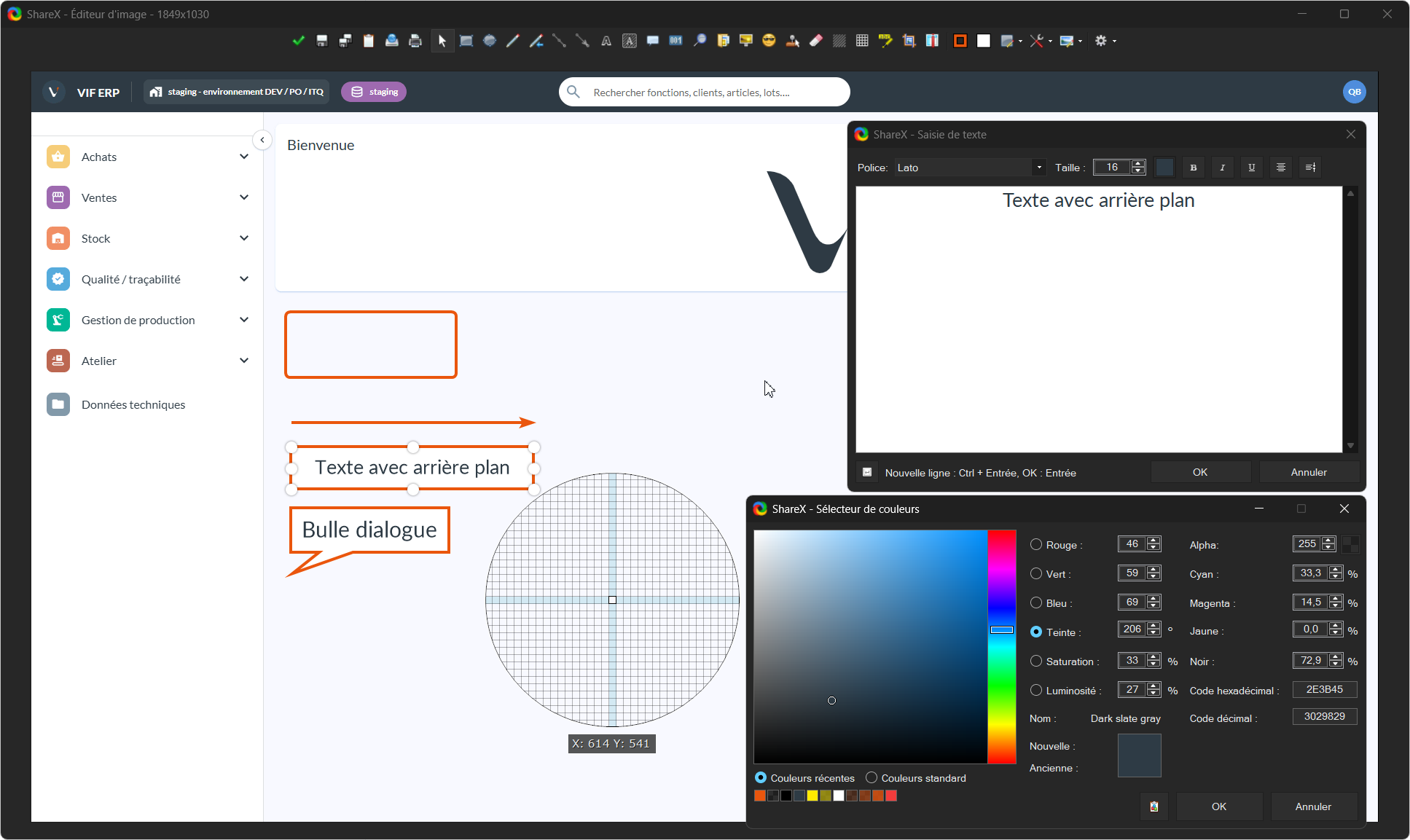
Task: Select the Magnify tool
Action: point(700,42)
